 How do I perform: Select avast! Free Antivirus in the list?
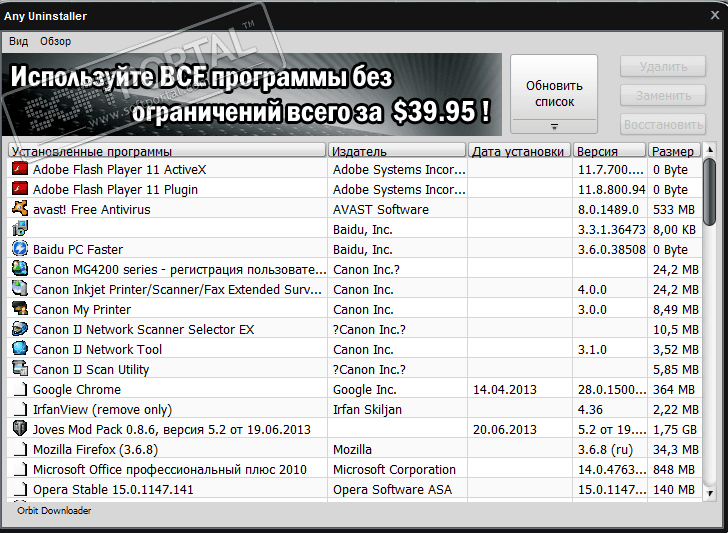coord(91,209)
